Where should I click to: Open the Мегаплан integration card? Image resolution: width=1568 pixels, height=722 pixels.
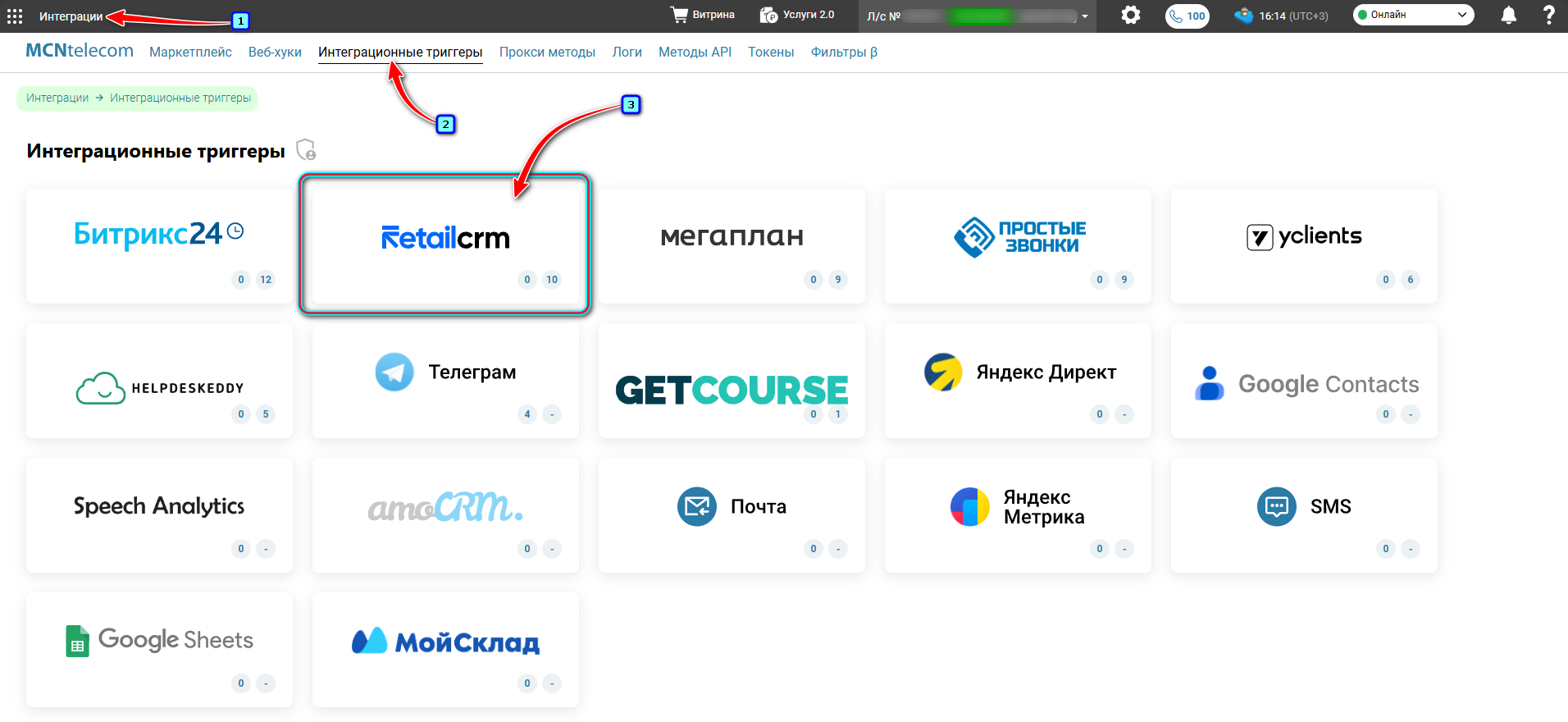pyautogui.click(x=732, y=246)
